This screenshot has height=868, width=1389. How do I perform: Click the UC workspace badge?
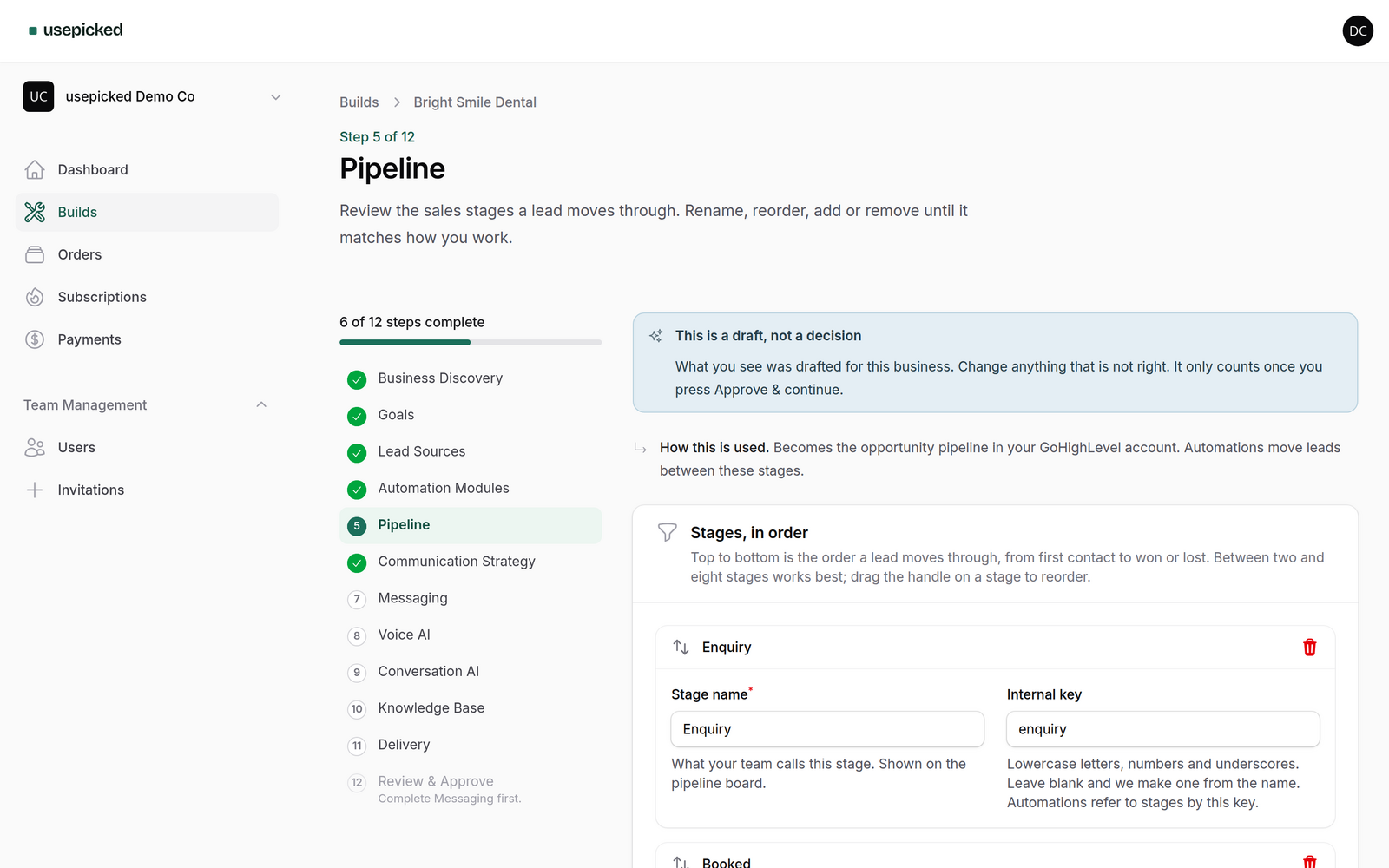[x=38, y=96]
